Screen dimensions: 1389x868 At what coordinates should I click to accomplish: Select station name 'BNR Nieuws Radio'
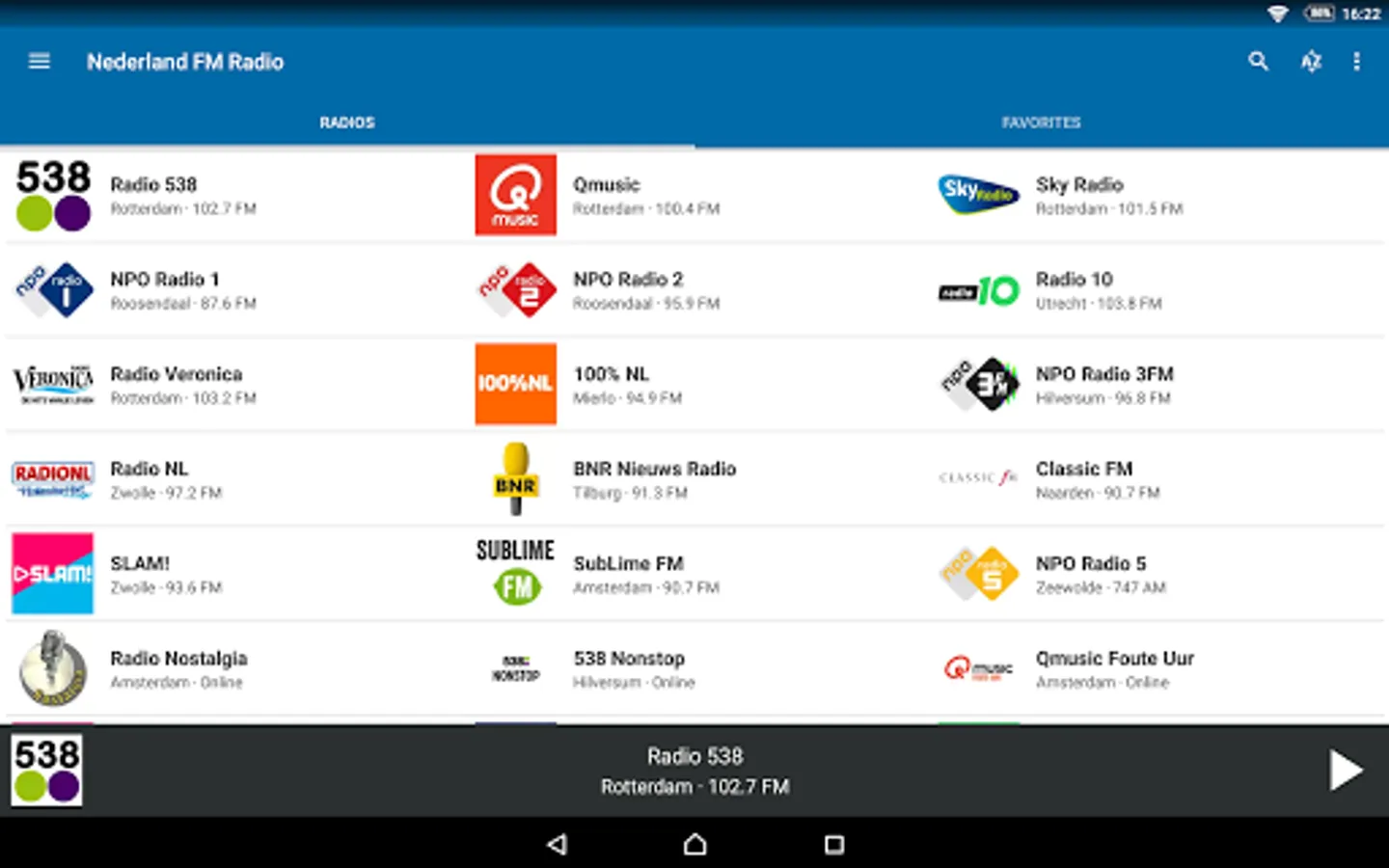tap(655, 469)
